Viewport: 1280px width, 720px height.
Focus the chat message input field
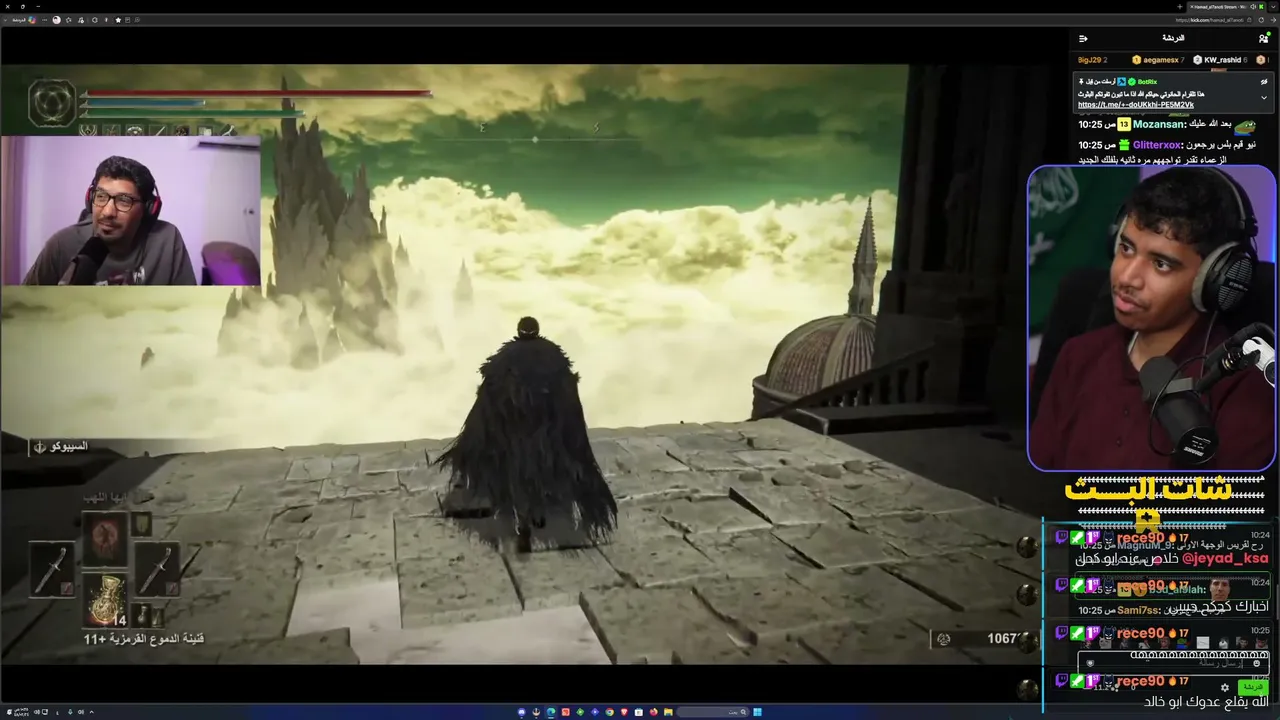point(1172,663)
